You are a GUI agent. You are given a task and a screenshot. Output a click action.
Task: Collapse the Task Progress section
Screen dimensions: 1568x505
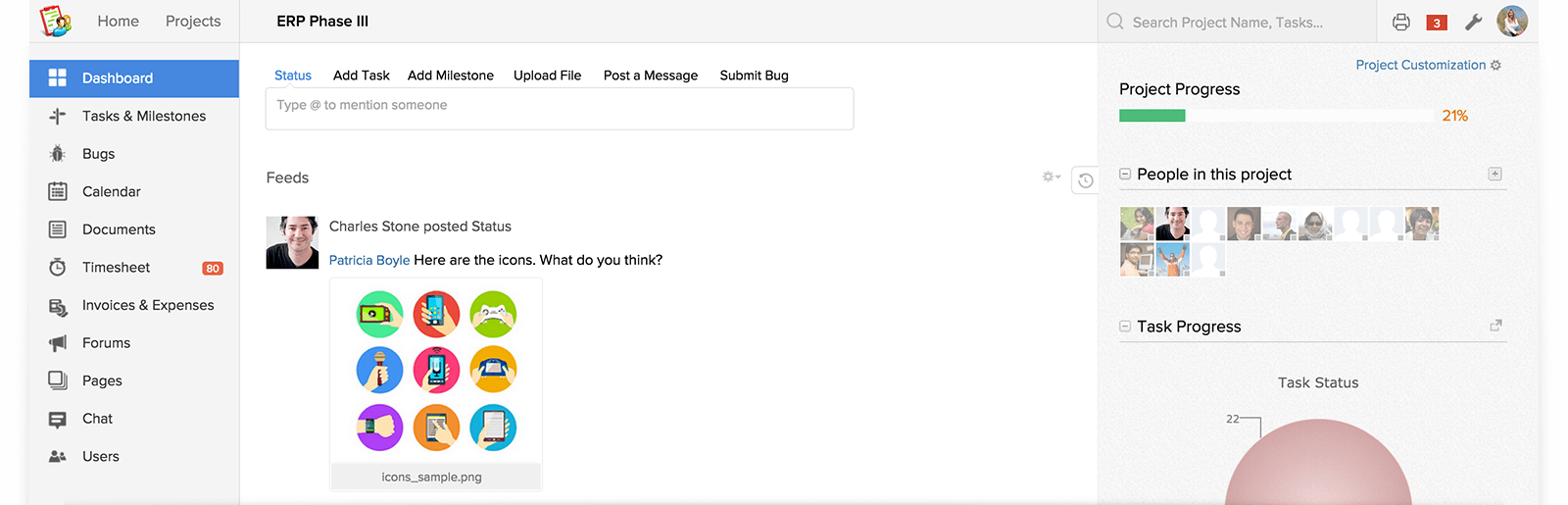click(1125, 327)
